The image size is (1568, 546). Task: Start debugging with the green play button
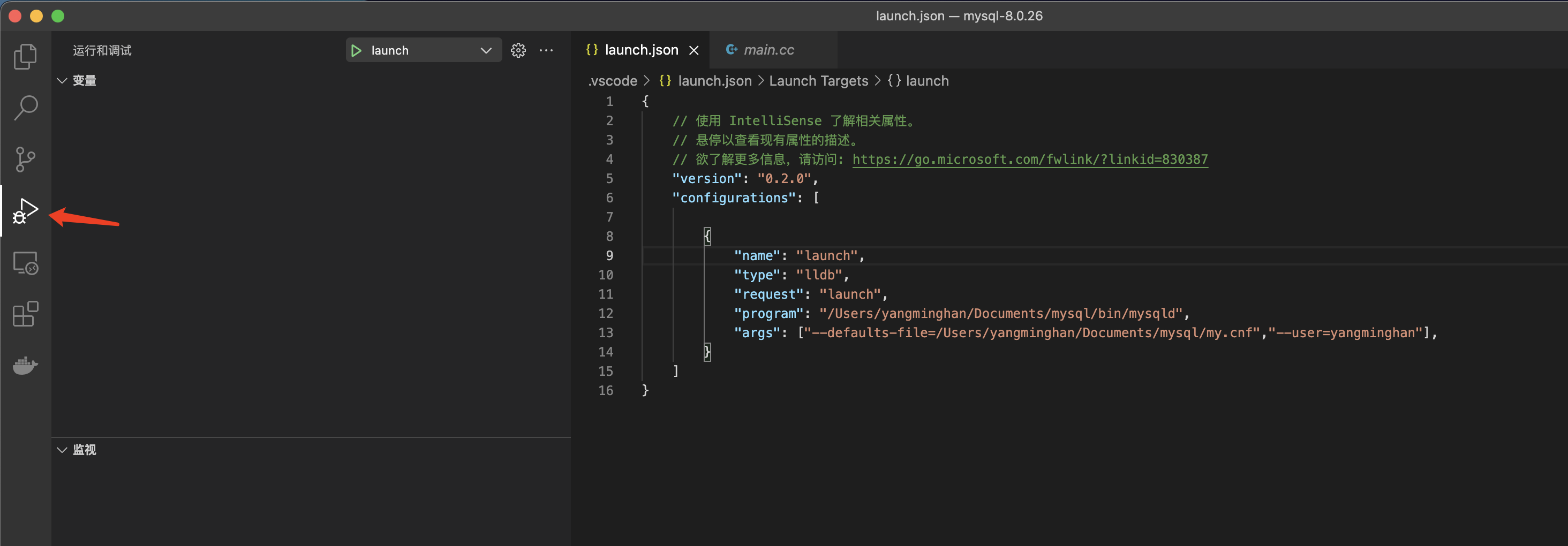pos(357,50)
